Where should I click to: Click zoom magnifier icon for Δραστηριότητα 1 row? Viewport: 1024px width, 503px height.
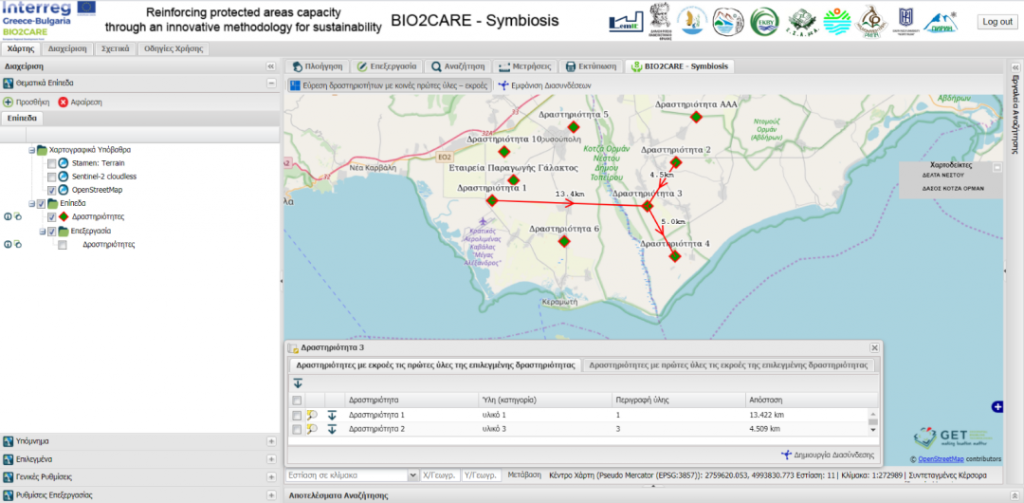click(x=312, y=415)
